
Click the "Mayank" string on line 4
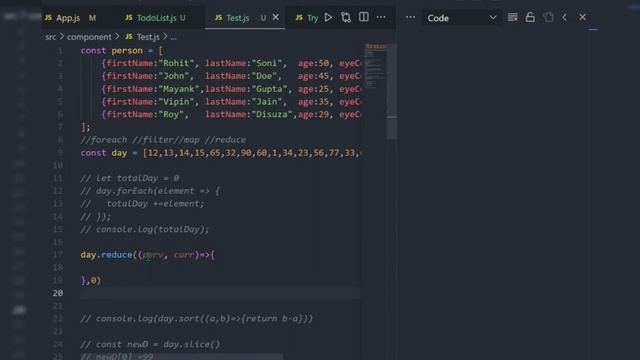tap(179, 89)
